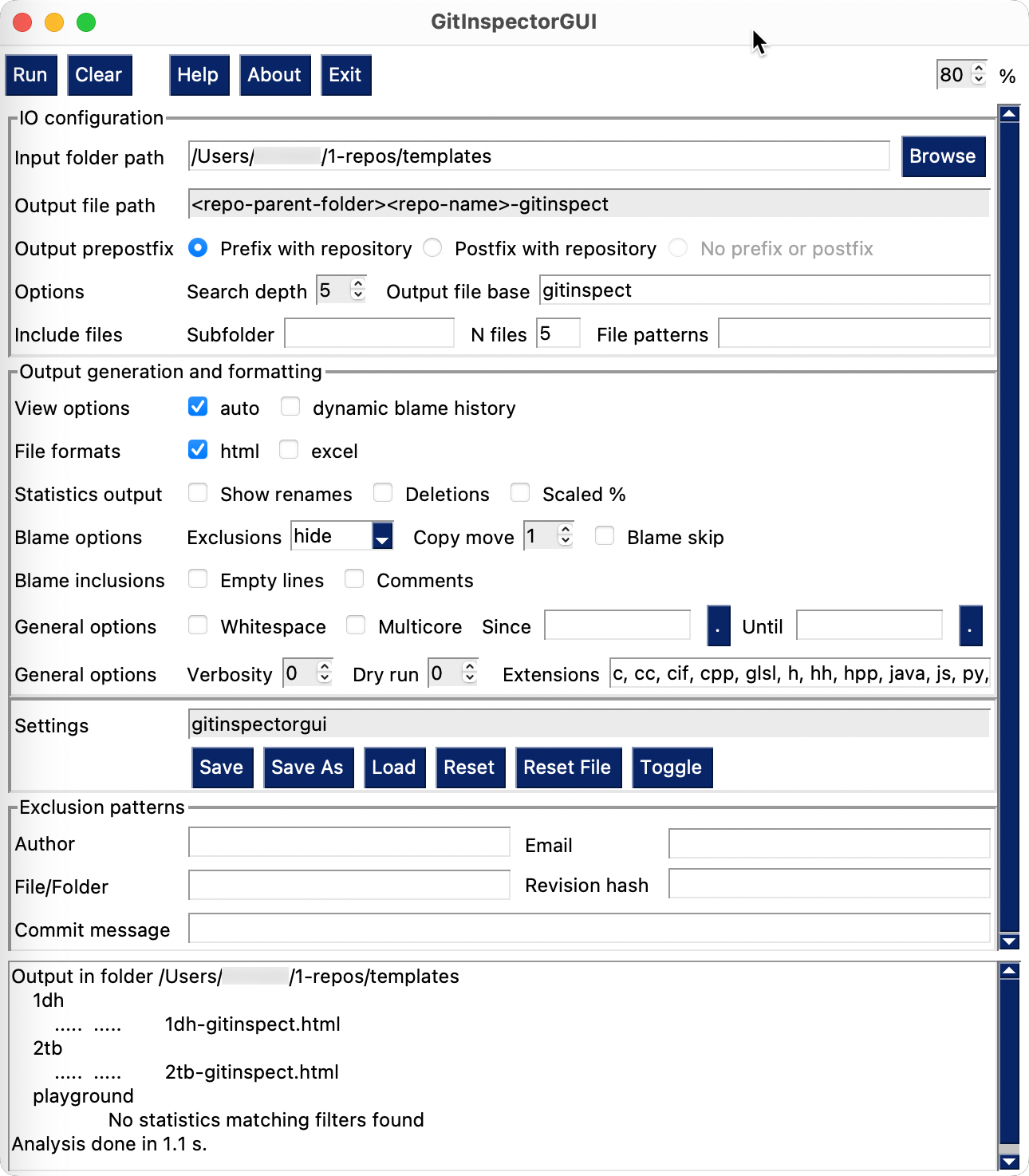The image size is (1029, 1176).
Task: Click the Output file base field
Action: [x=765, y=290]
